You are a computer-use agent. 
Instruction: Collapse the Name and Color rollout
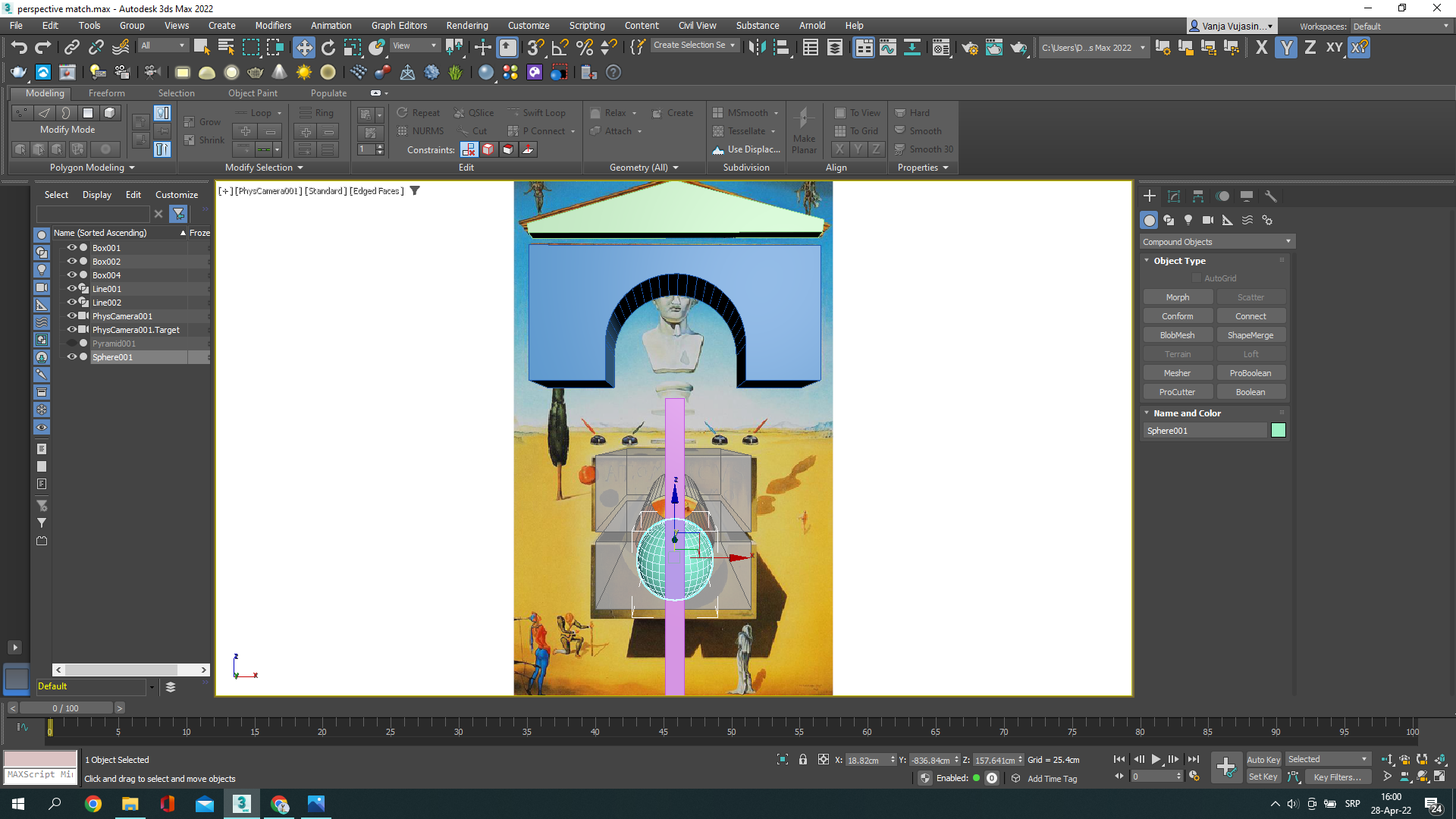pos(1147,413)
